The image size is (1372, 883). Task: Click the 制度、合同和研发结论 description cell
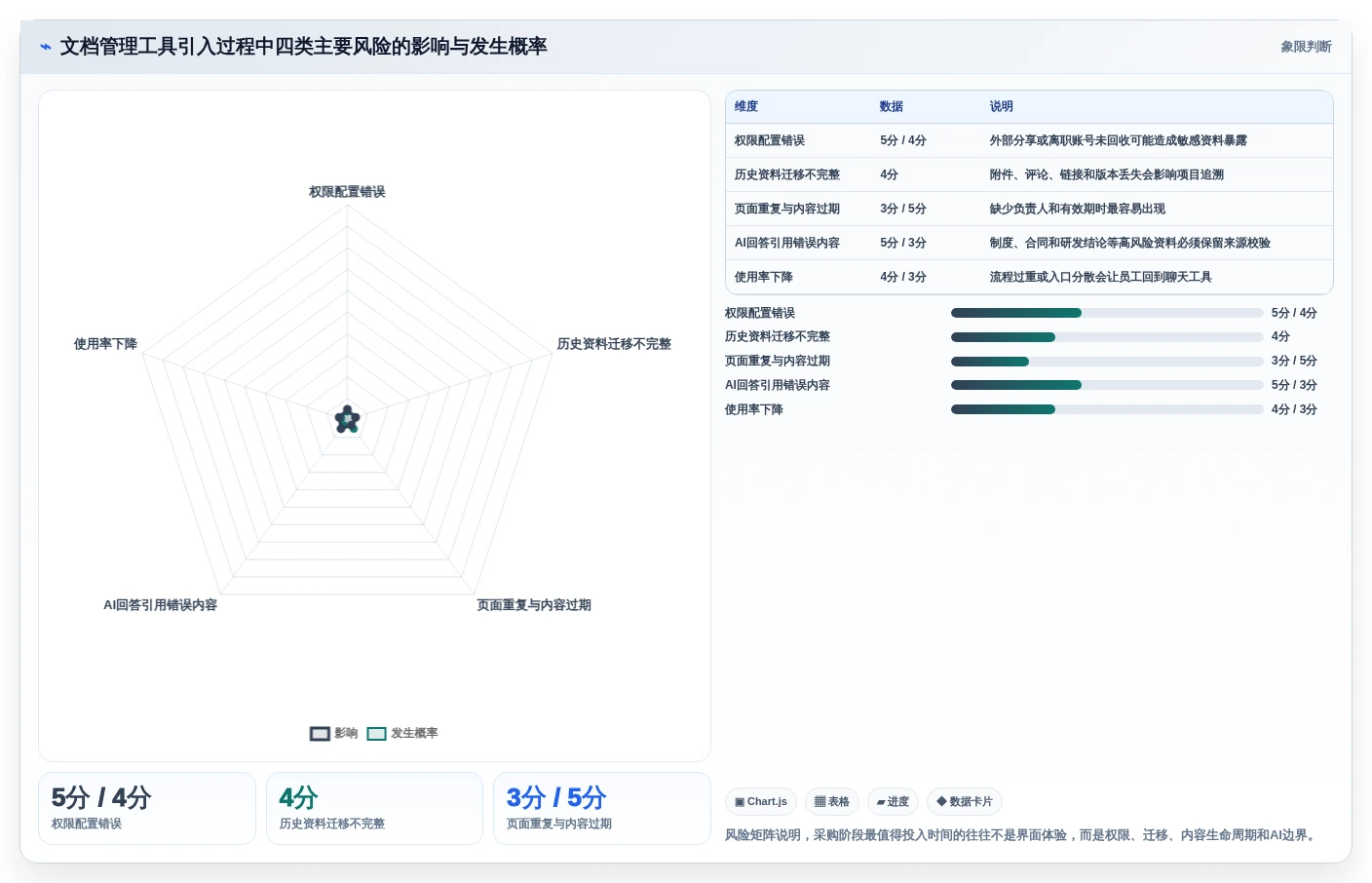point(1130,243)
